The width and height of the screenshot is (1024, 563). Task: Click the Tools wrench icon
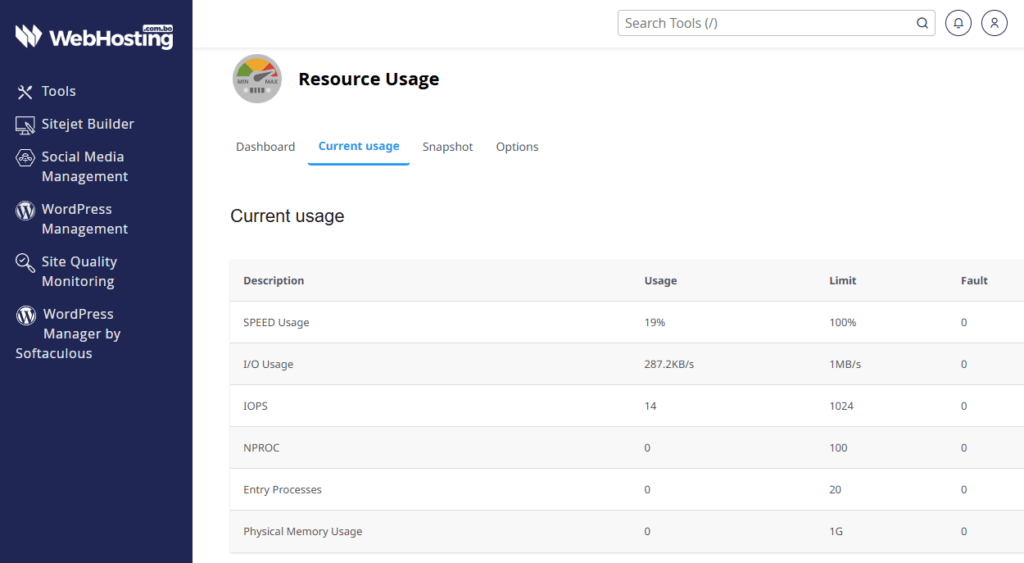pyautogui.click(x=25, y=92)
